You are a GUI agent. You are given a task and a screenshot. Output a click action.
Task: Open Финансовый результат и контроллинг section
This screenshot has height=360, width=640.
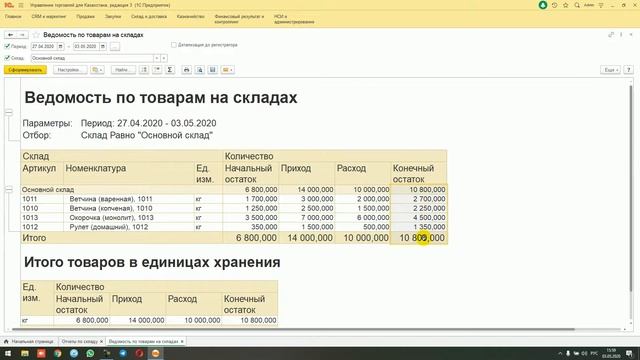tap(239, 19)
